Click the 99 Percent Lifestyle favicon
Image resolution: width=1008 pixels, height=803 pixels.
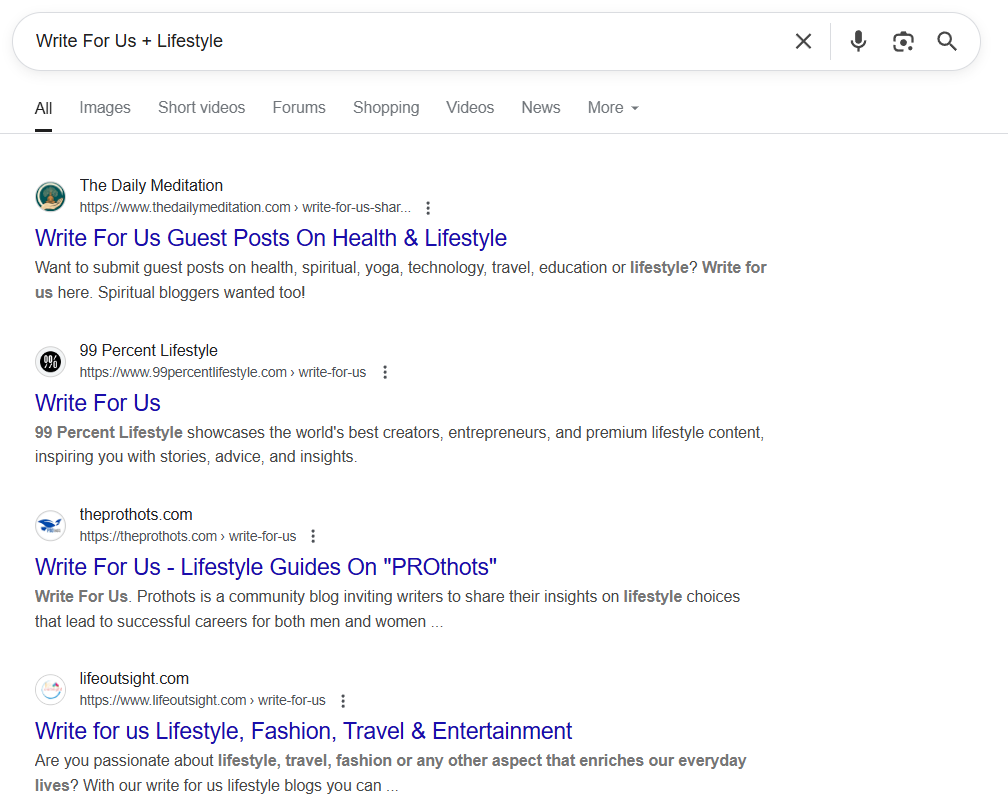click(50, 361)
